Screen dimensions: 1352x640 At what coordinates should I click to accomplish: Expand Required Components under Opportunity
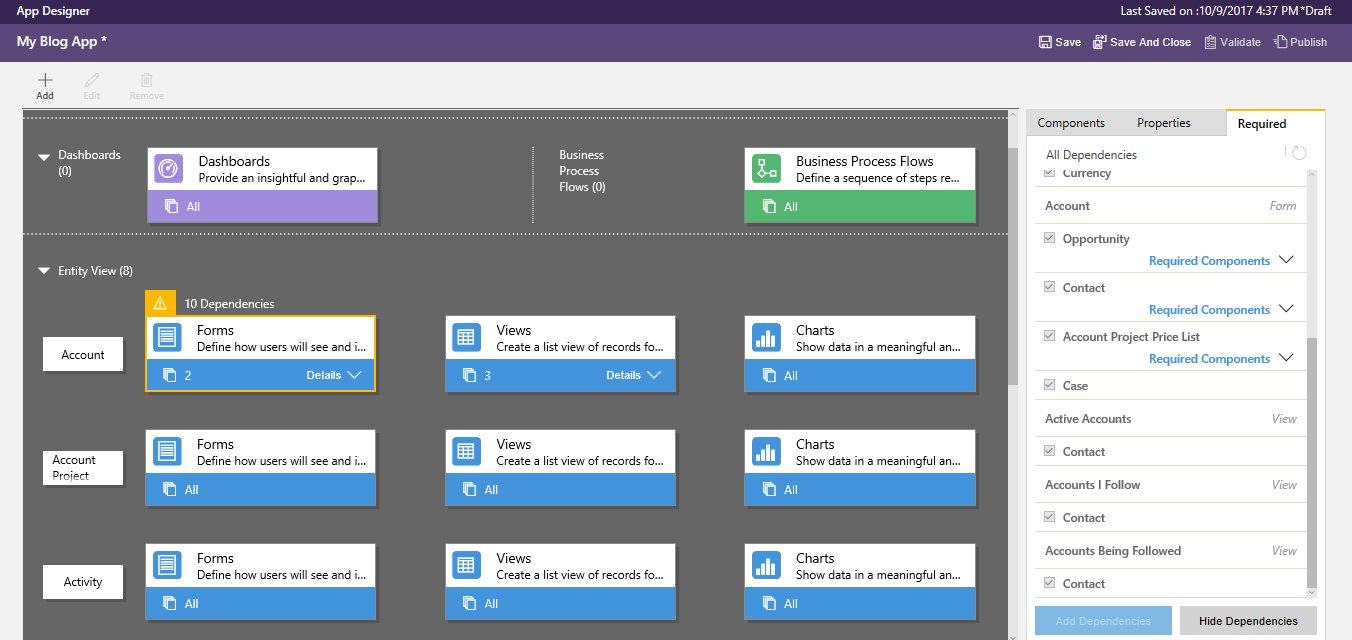click(x=1286, y=260)
